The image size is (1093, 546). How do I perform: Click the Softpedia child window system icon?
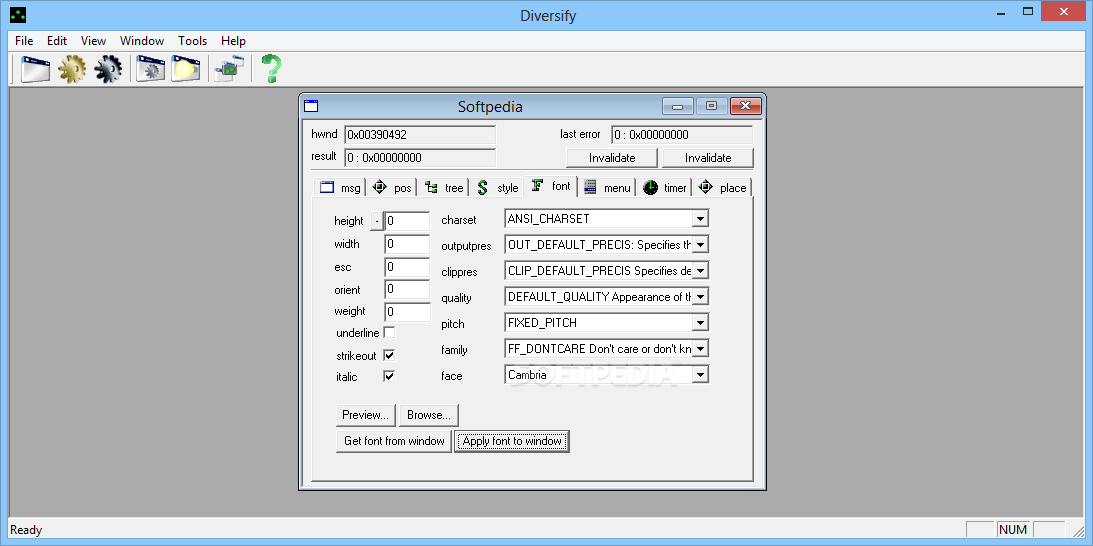[x=311, y=106]
